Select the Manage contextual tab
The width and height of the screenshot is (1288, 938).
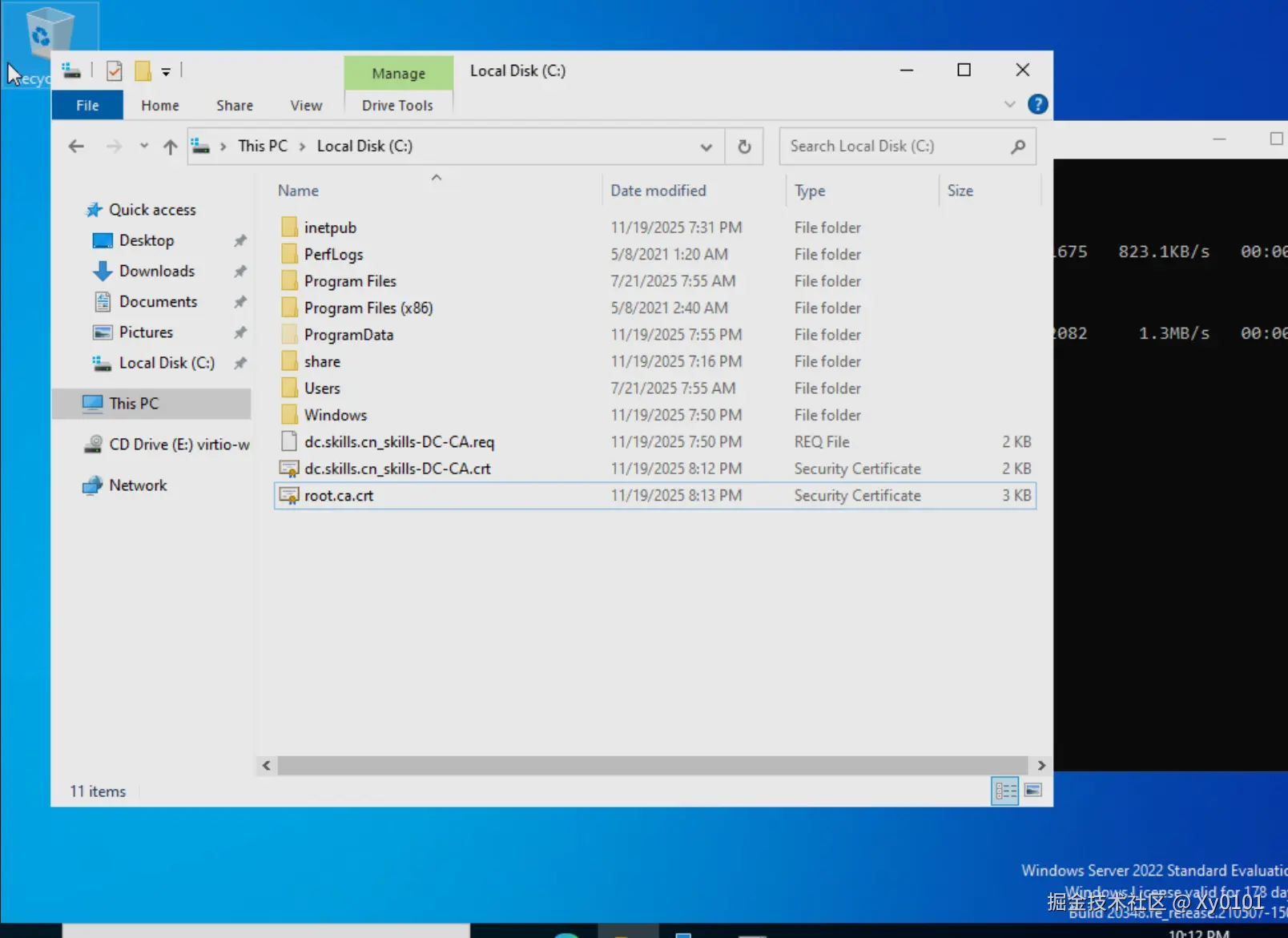pos(399,73)
